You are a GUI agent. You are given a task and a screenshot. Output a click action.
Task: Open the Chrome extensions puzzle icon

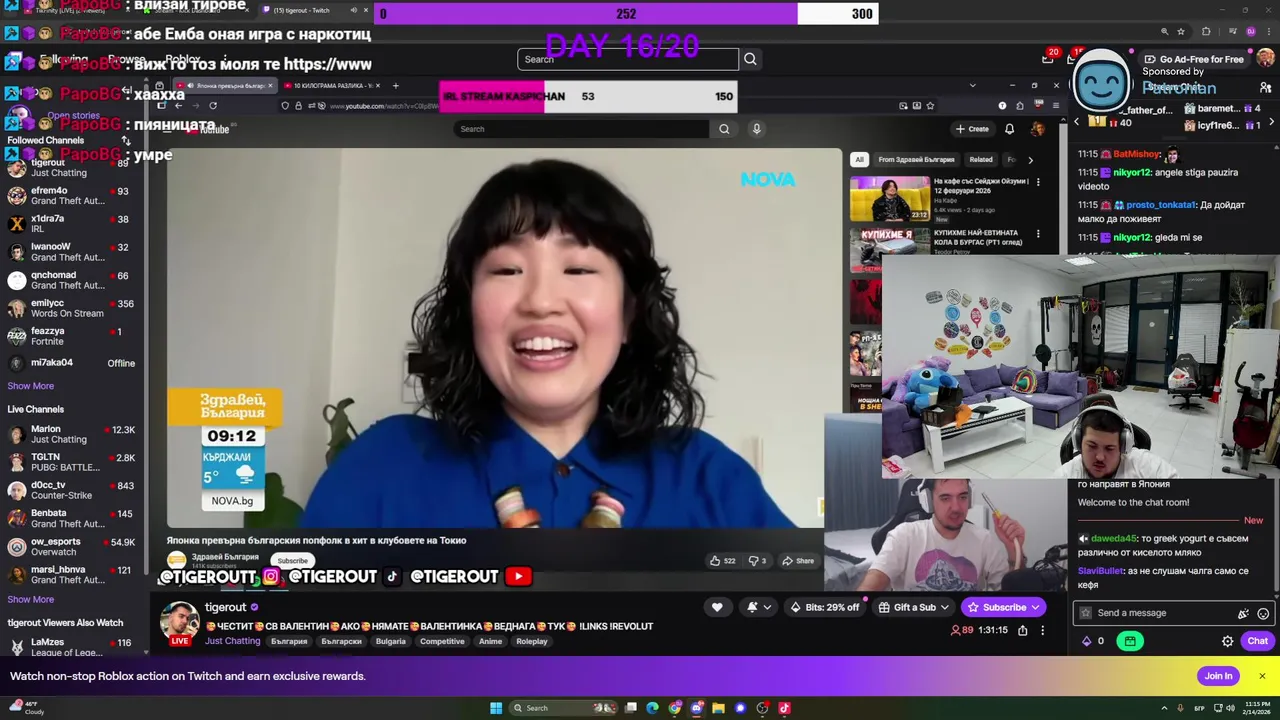click(1206, 32)
